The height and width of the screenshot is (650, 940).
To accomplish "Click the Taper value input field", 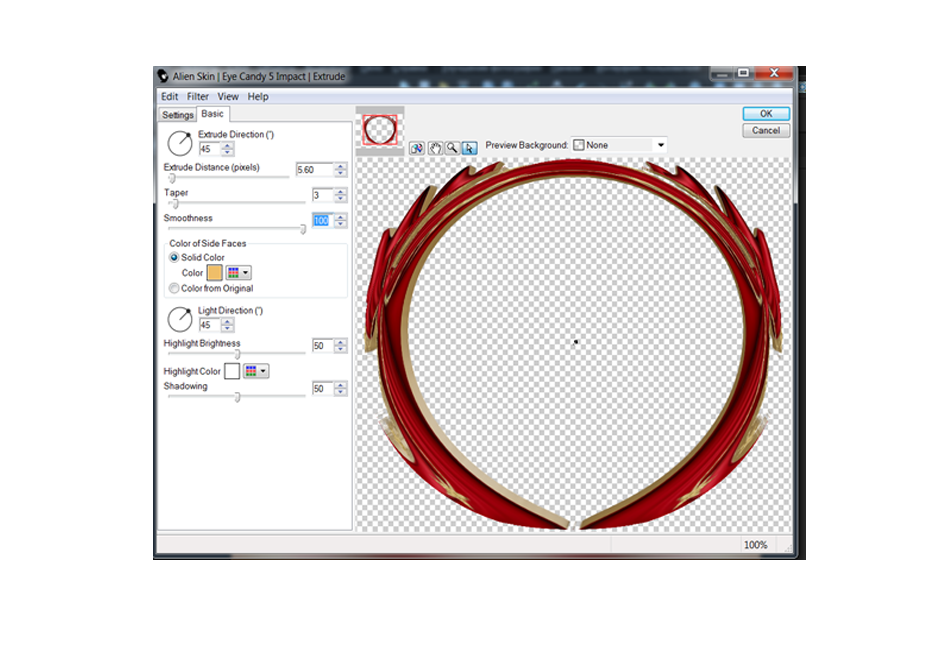I will (321, 196).
